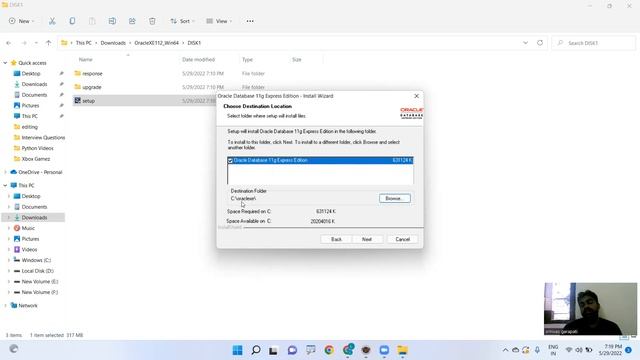Open Xbox Gamez quick access folder
Image resolution: width=640 pixels, height=360 pixels.
36,159
